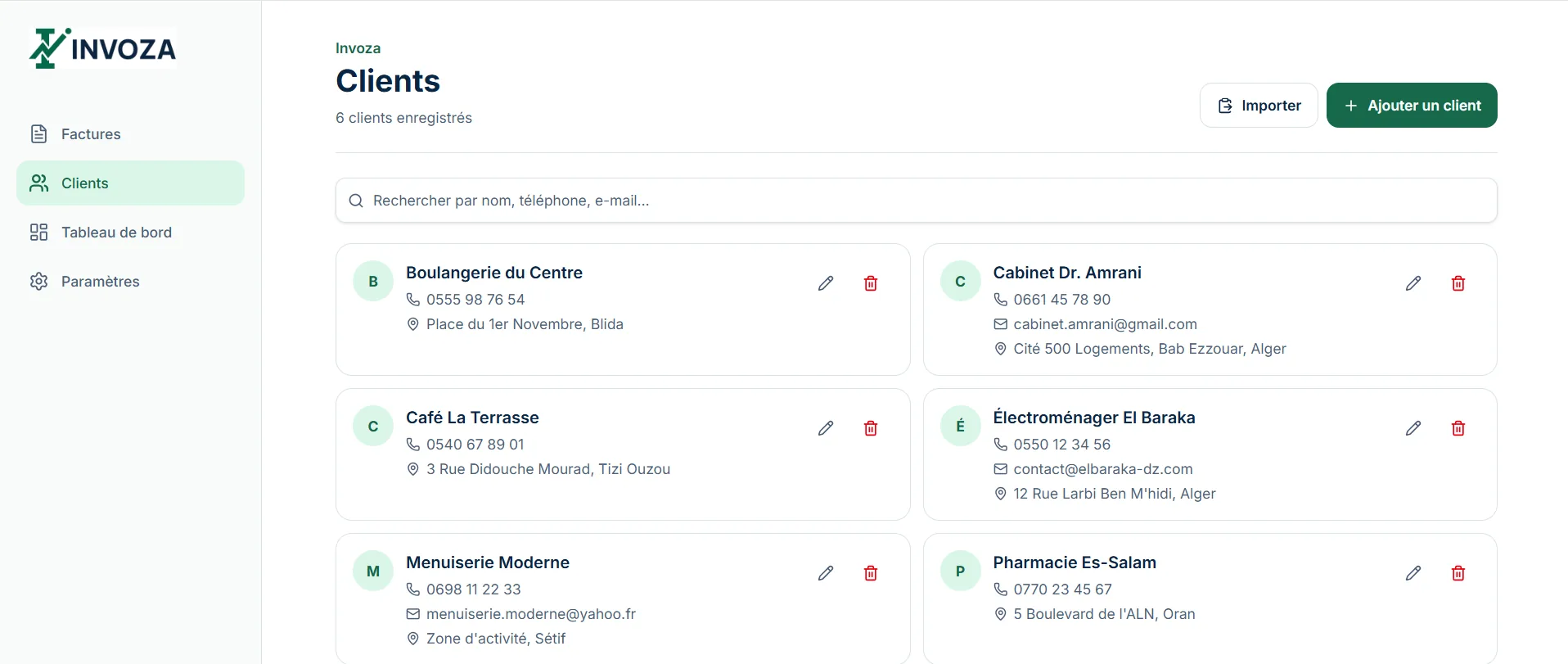Click the É avatar of Électroménager El Baraka
The width and height of the screenshot is (1568, 664).
[x=961, y=427]
